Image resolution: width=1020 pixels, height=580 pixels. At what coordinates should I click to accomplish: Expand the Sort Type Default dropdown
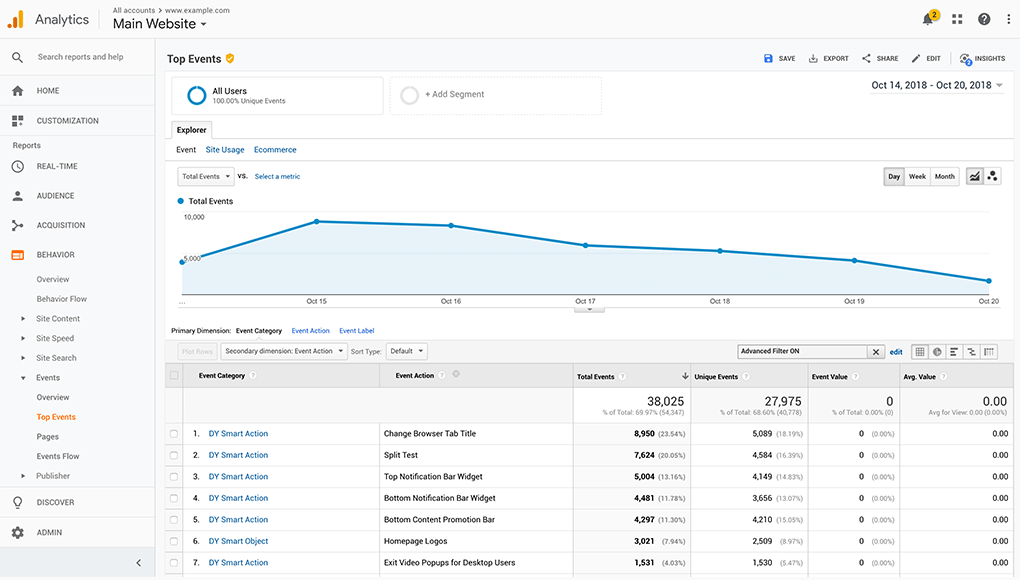(406, 351)
